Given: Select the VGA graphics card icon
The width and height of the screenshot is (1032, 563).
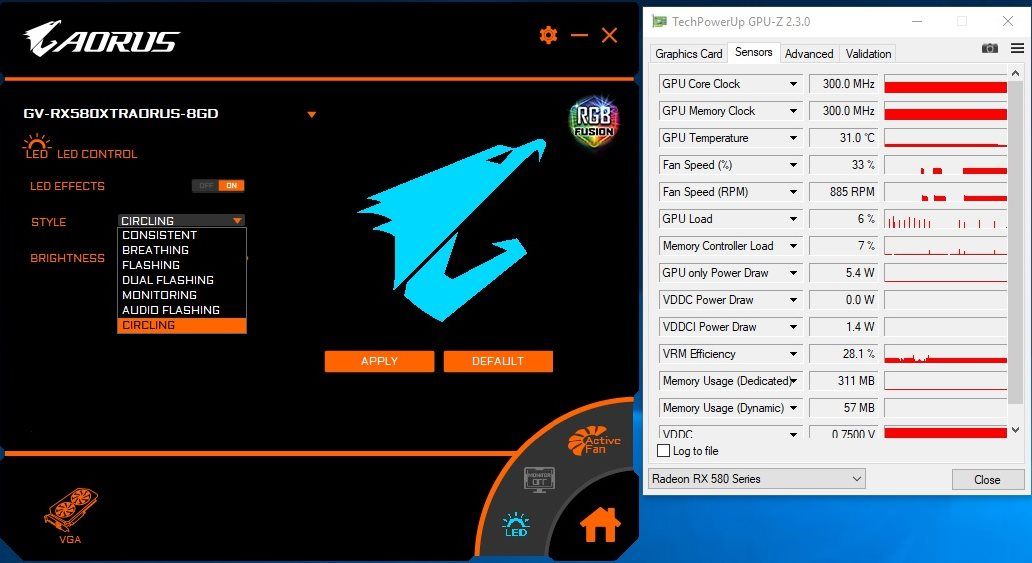Looking at the screenshot, I should click(x=70, y=516).
